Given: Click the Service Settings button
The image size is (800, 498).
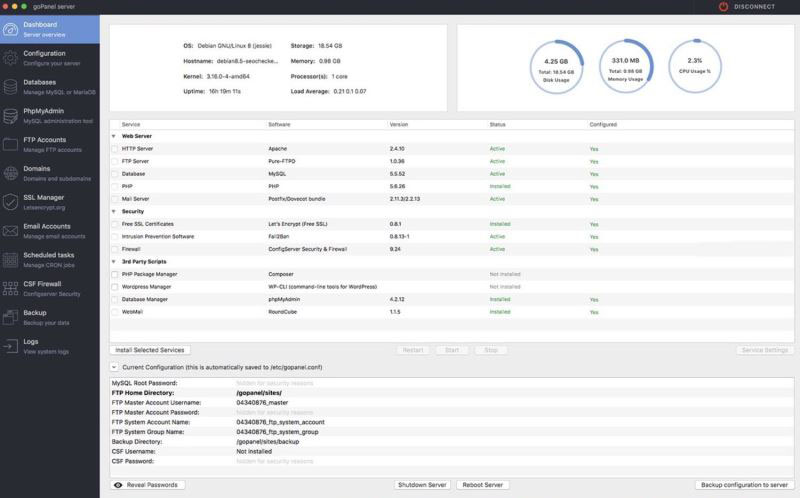Looking at the screenshot, I should tap(765, 350).
